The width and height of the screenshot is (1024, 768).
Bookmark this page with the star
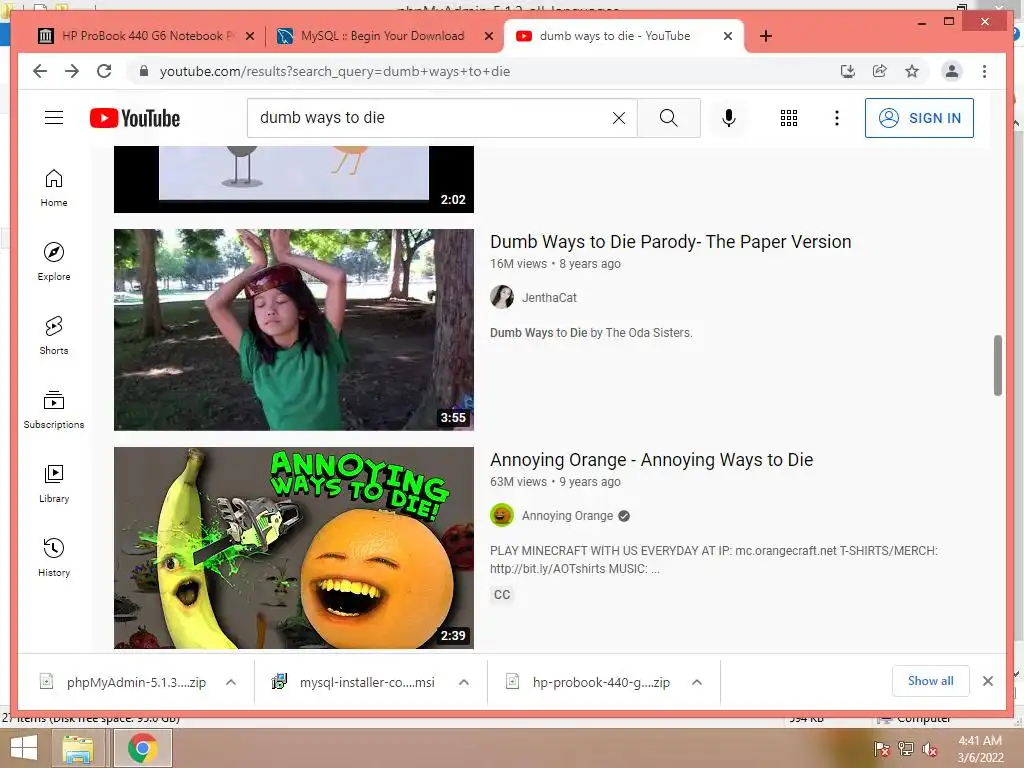[x=912, y=71]
